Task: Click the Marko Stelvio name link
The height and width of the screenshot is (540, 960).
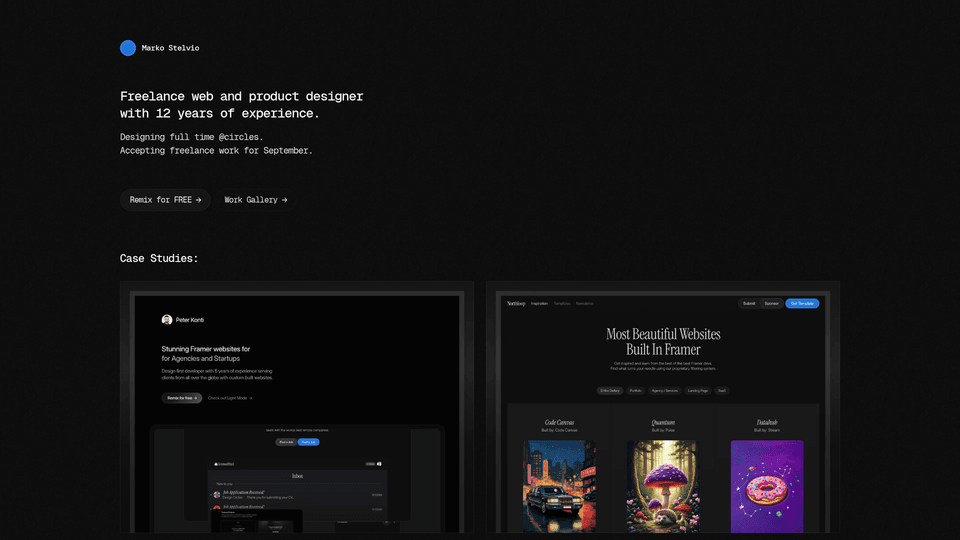Action: coord(170,48)
